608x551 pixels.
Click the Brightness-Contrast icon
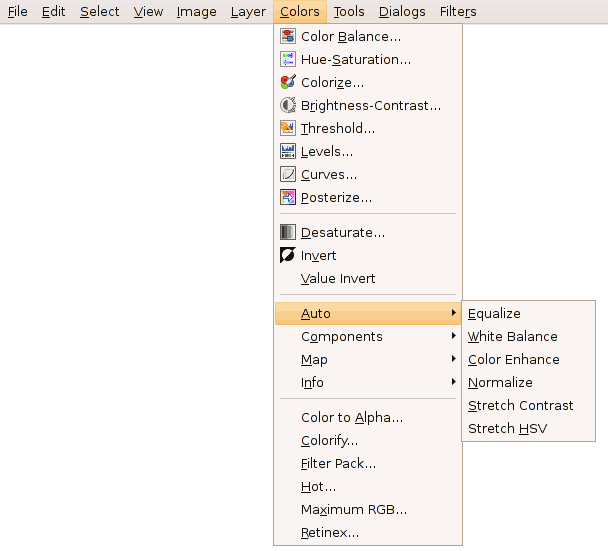[288, 105]
